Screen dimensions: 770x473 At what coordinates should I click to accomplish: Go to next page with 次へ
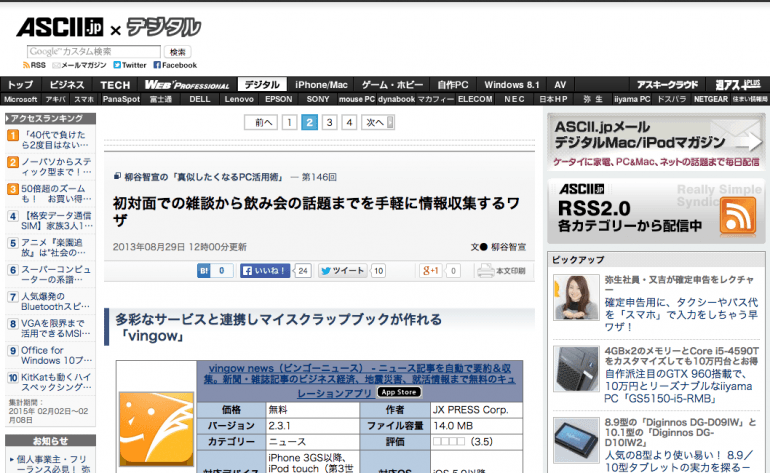(x=378, y=122)
